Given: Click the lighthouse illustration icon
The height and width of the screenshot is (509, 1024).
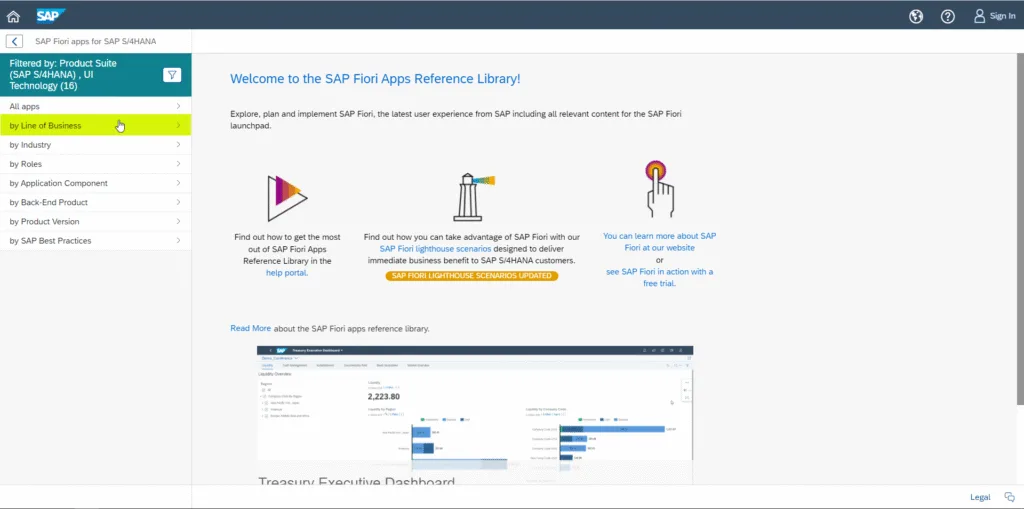Looking at the screenshot, I should pos(473,197).
